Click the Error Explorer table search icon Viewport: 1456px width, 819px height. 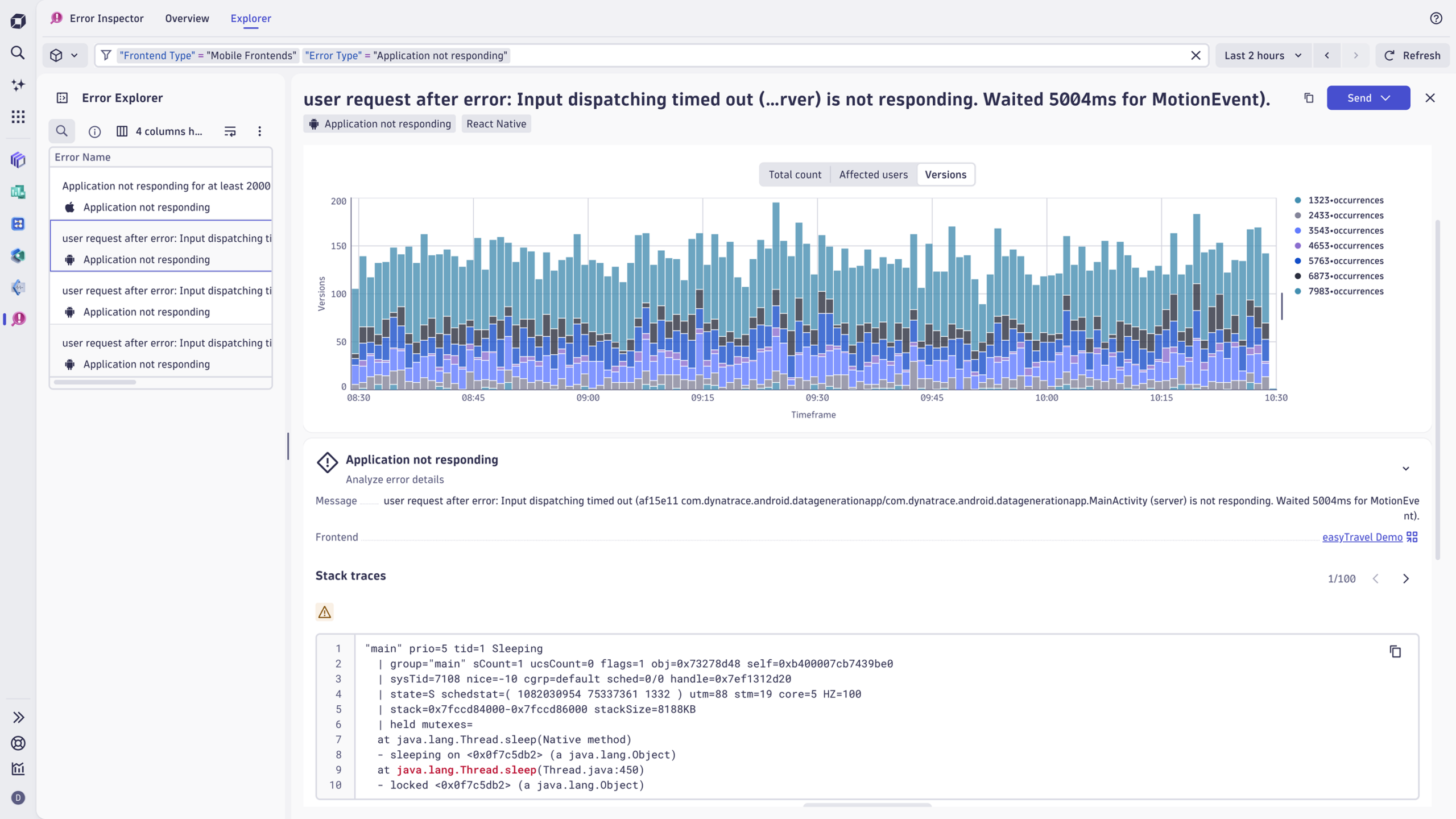(x=62, y=131)
